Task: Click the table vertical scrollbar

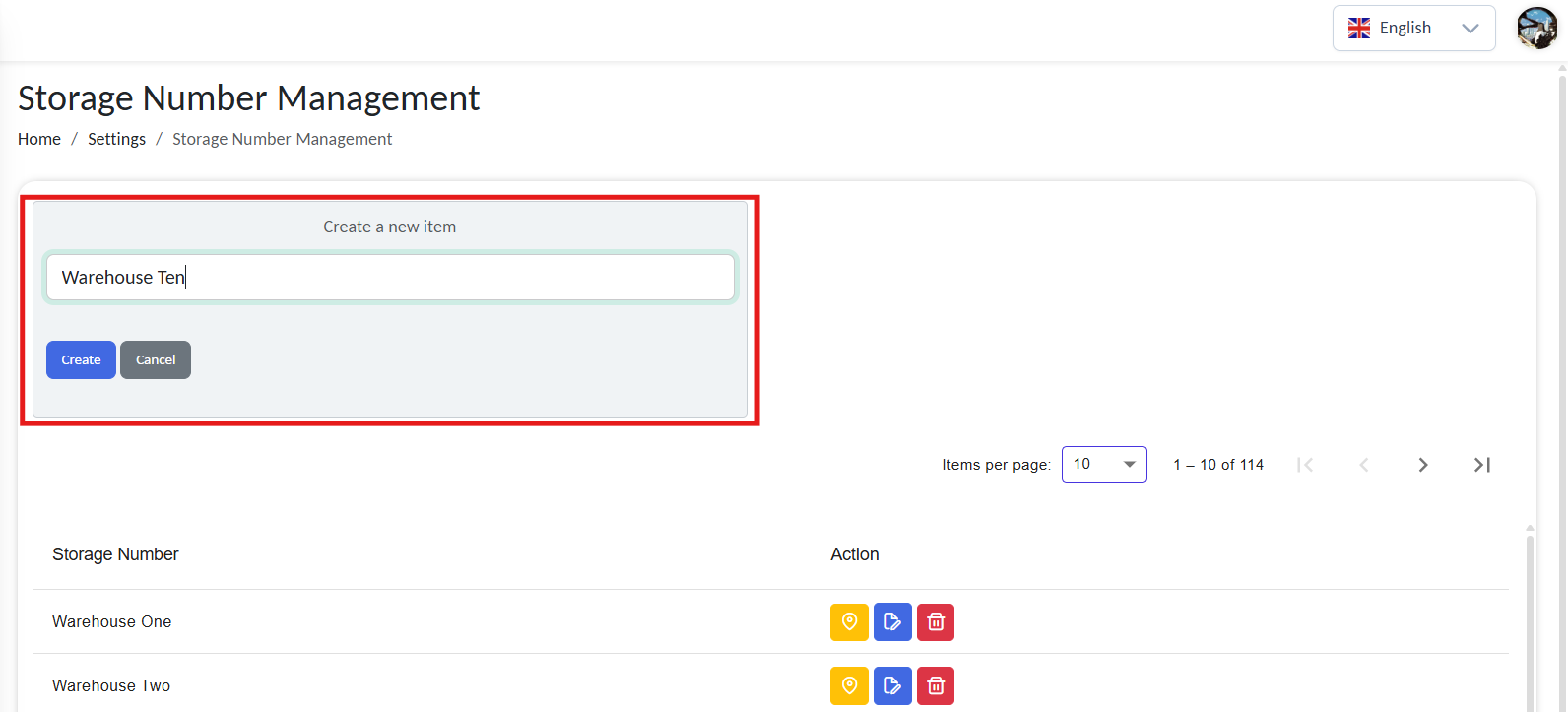Action: 1530,620
